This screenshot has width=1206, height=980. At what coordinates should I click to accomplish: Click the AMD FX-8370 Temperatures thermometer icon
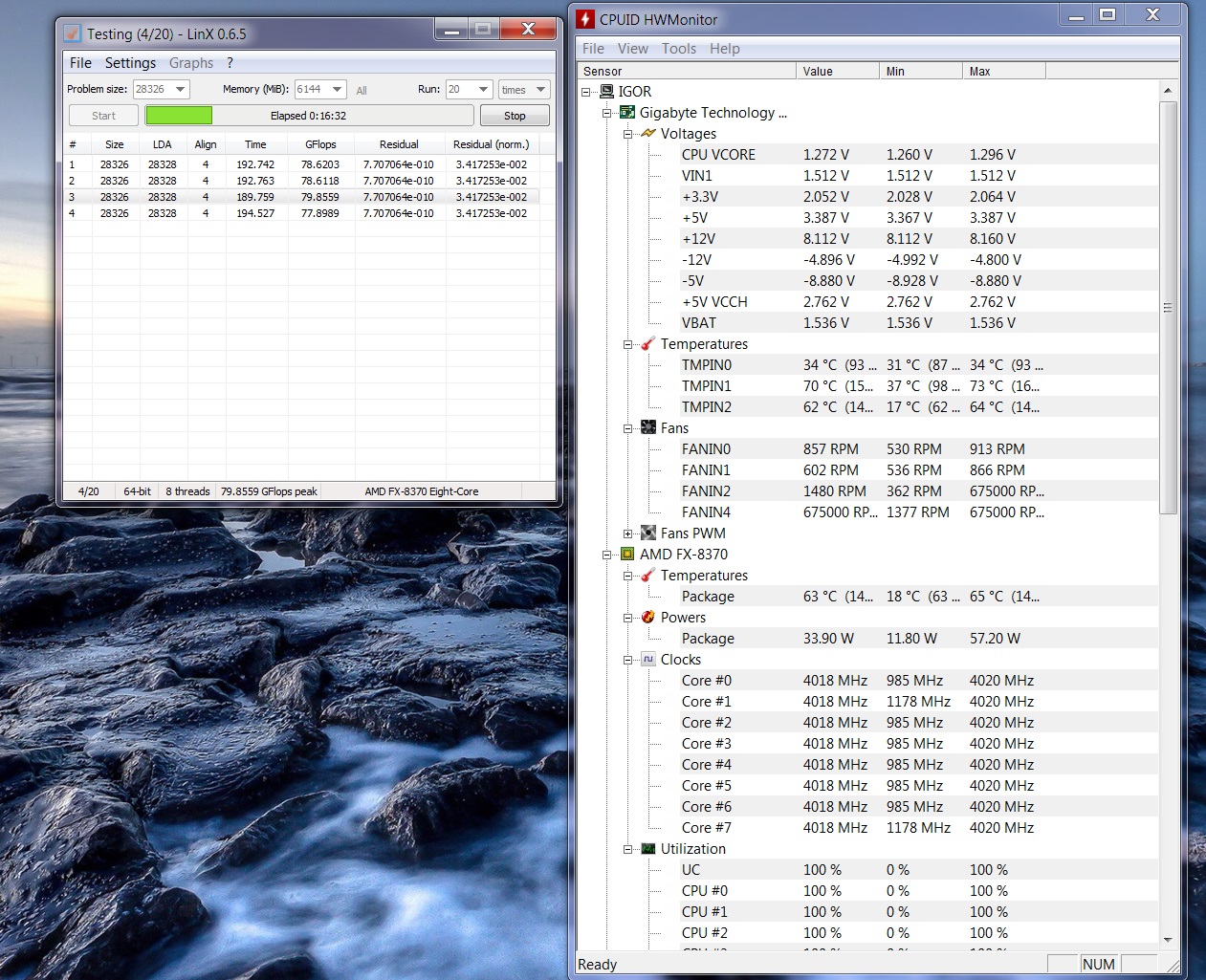[648, 576]
